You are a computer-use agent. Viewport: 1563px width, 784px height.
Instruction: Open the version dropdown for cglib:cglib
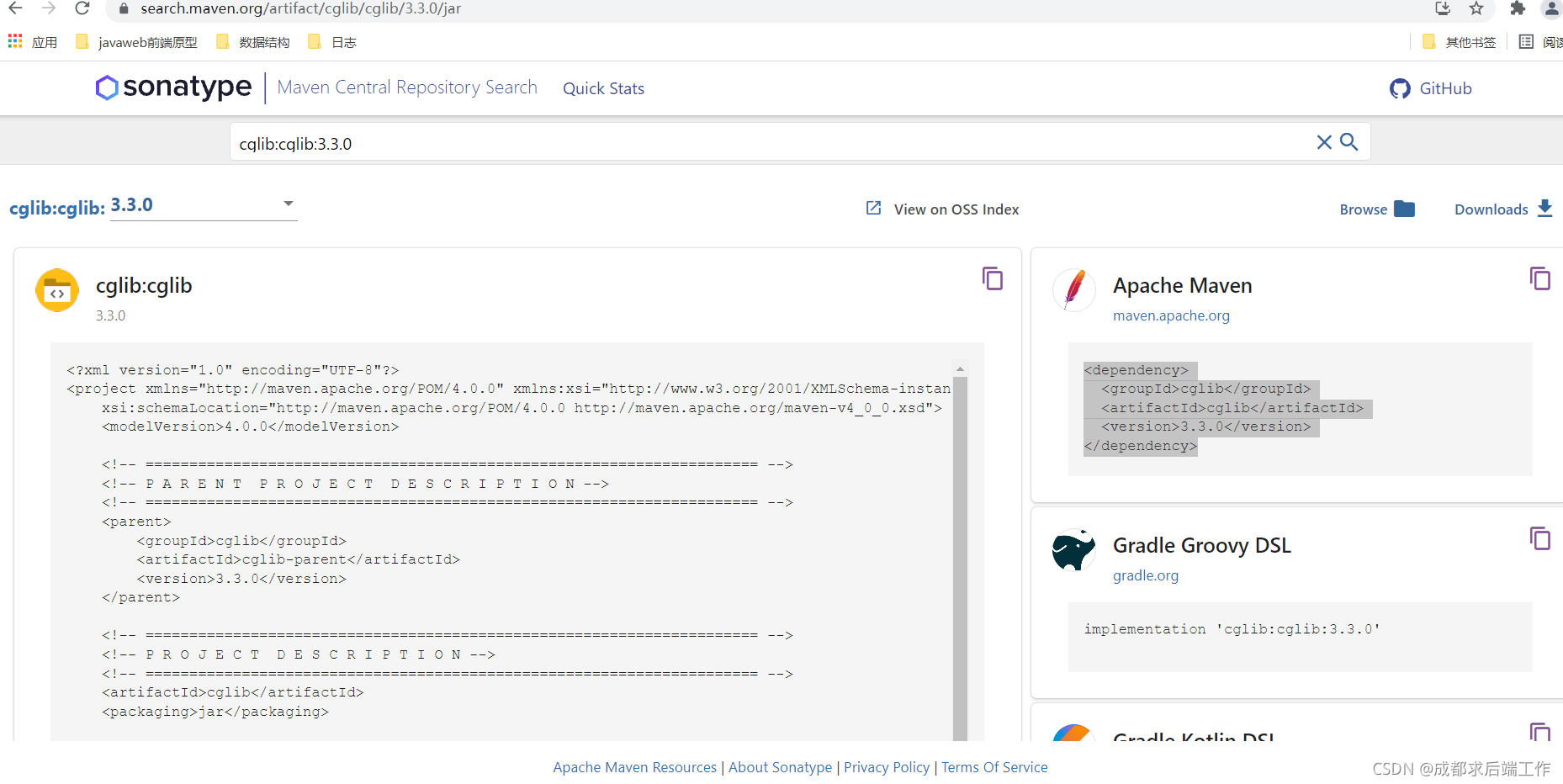288,204
